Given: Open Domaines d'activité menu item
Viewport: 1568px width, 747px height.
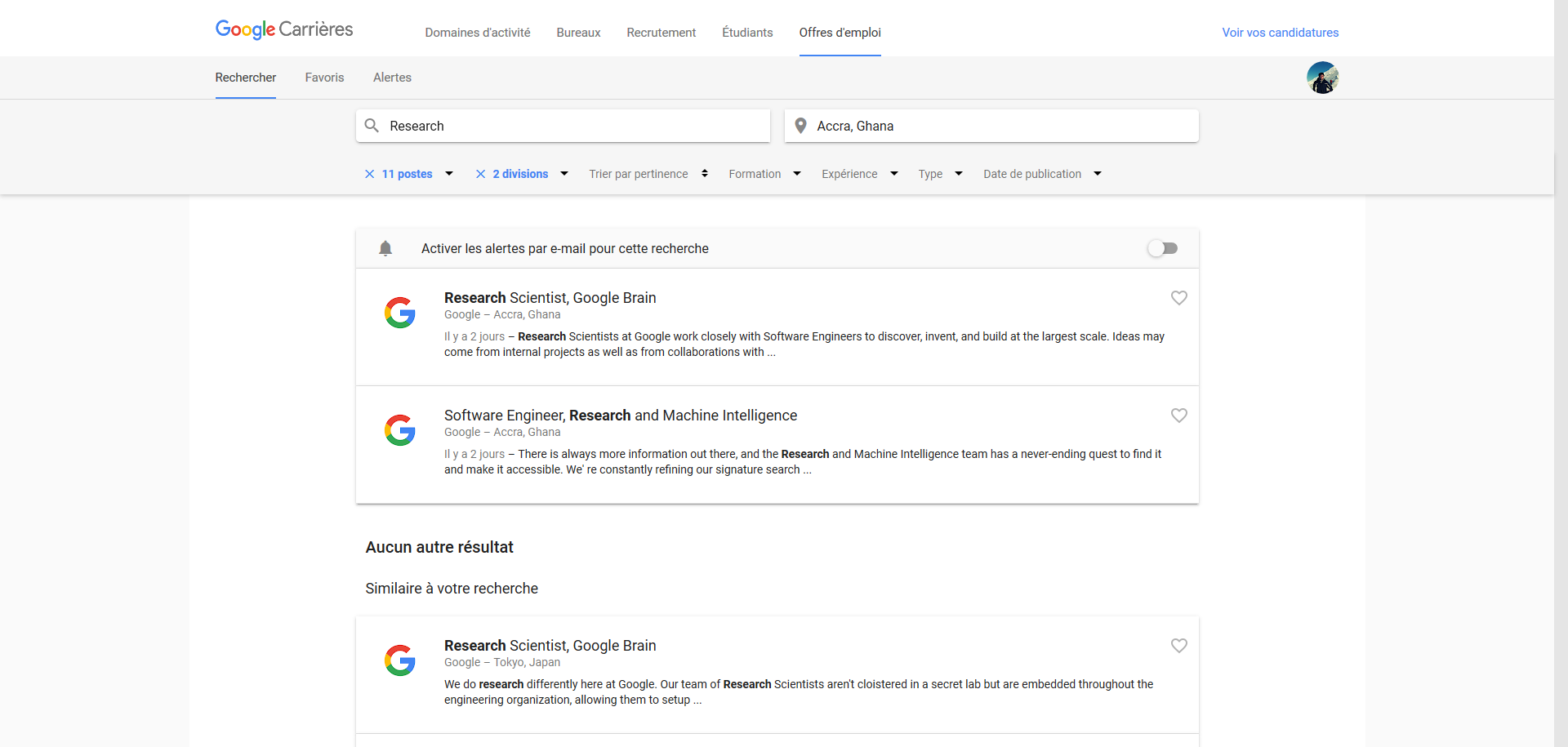Looking at the screenshot, I should tap(478, 33).
